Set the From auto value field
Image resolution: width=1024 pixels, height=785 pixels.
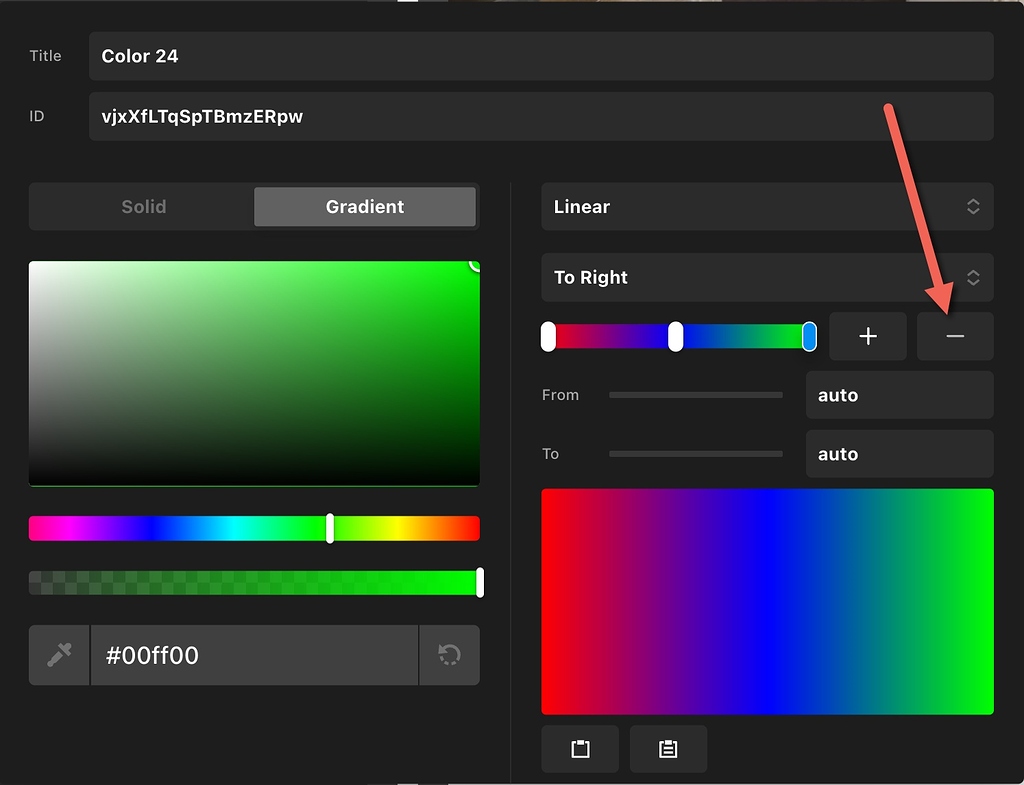[897, 395]
